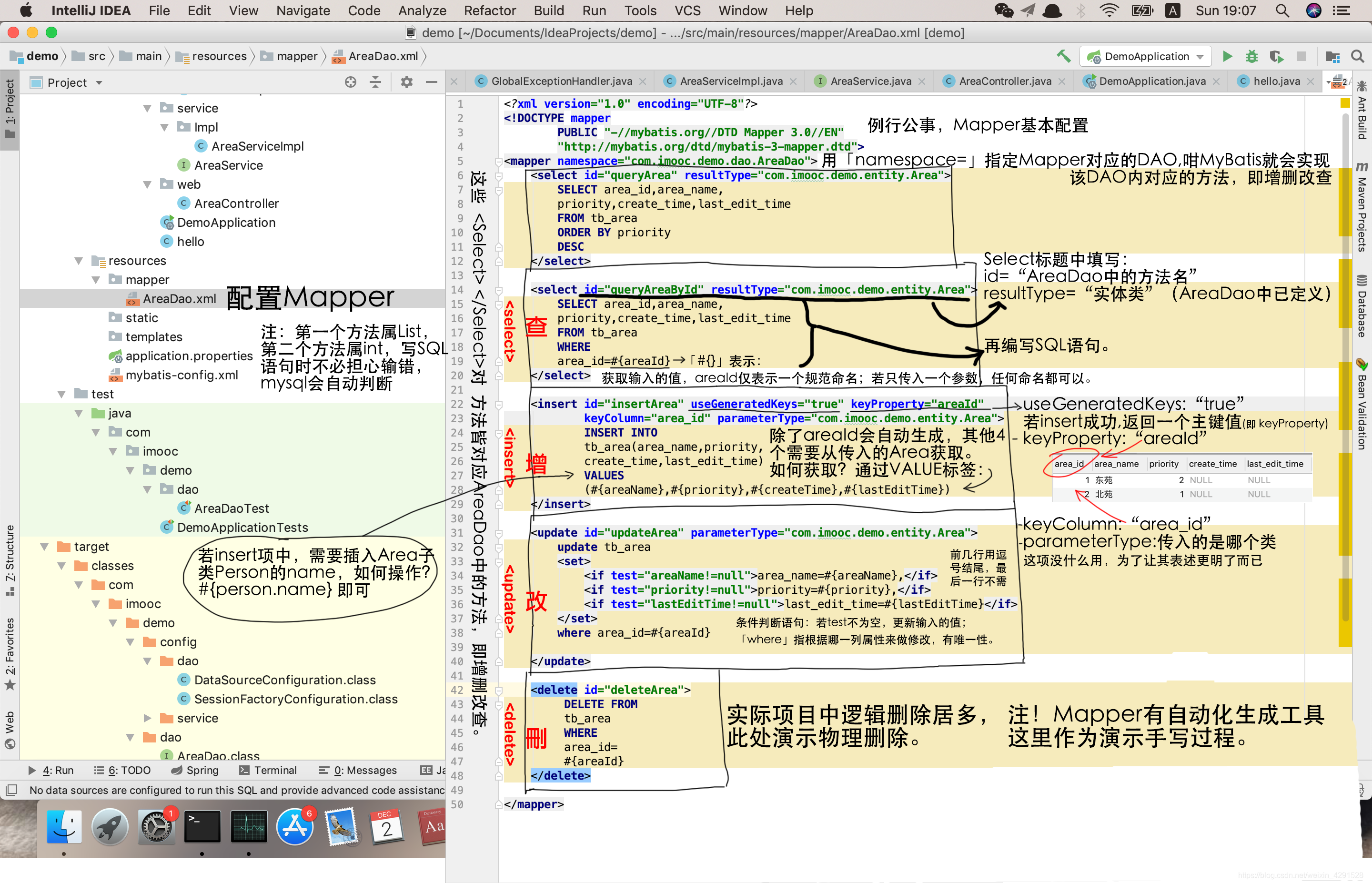Open Project panel settings gear
This screenshot has width=1372, height=884.
406,82
